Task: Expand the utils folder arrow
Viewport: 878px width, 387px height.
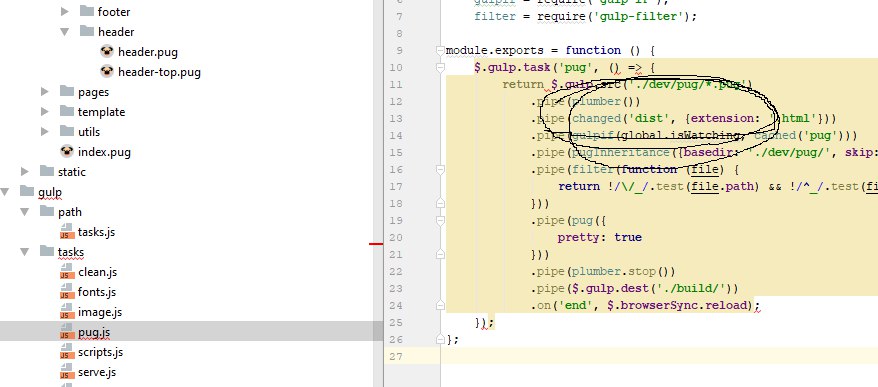Action: [45, 132]
